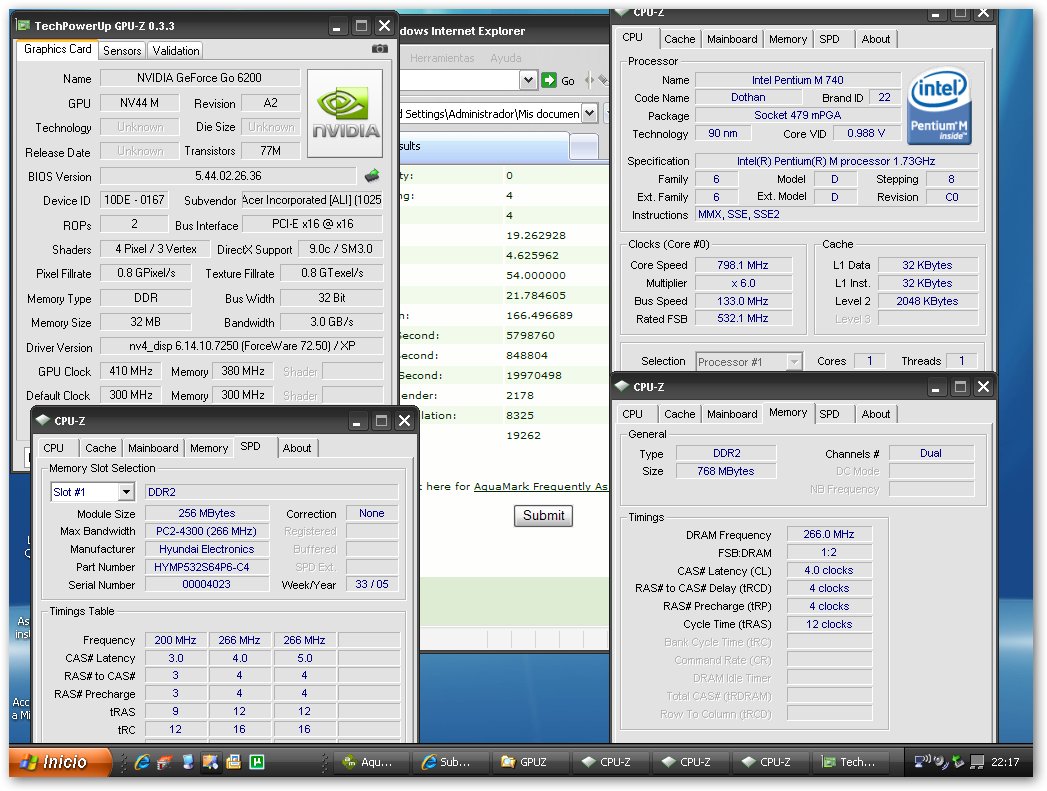This screenshot has height=791, width=1047.
Task: Open About tab in top CPU-Z window
Action: pos(875,39)
